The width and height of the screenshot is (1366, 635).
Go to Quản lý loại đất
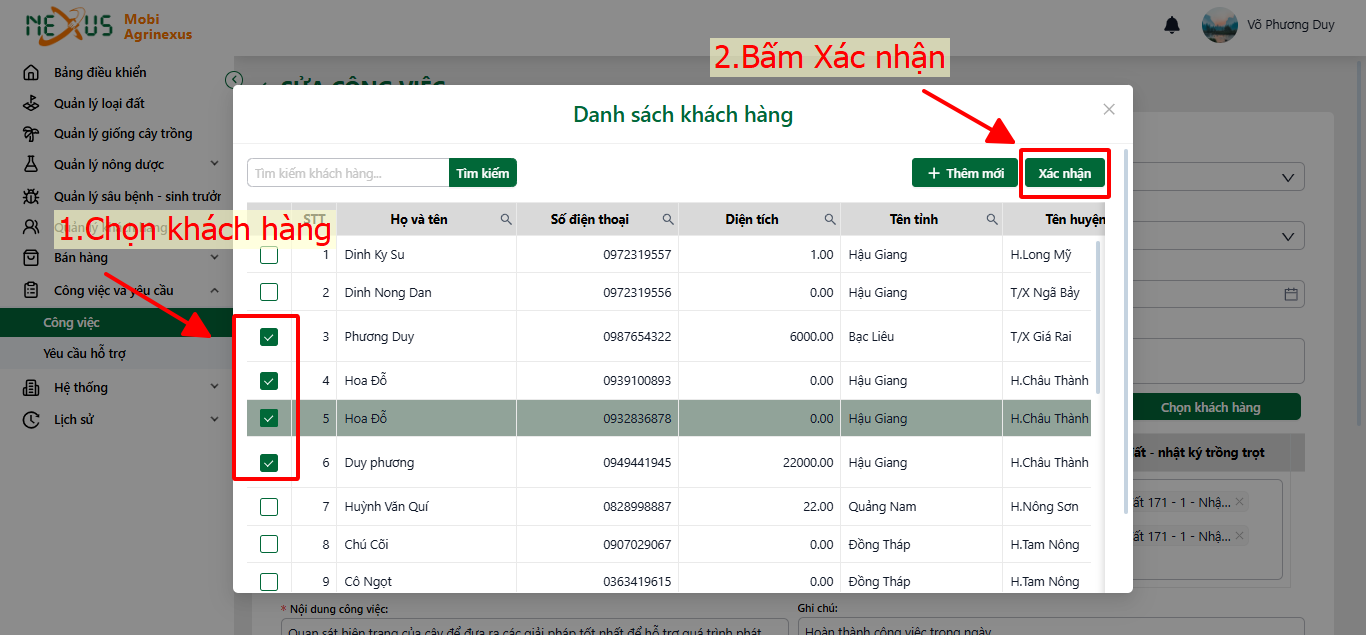point(99,103)
